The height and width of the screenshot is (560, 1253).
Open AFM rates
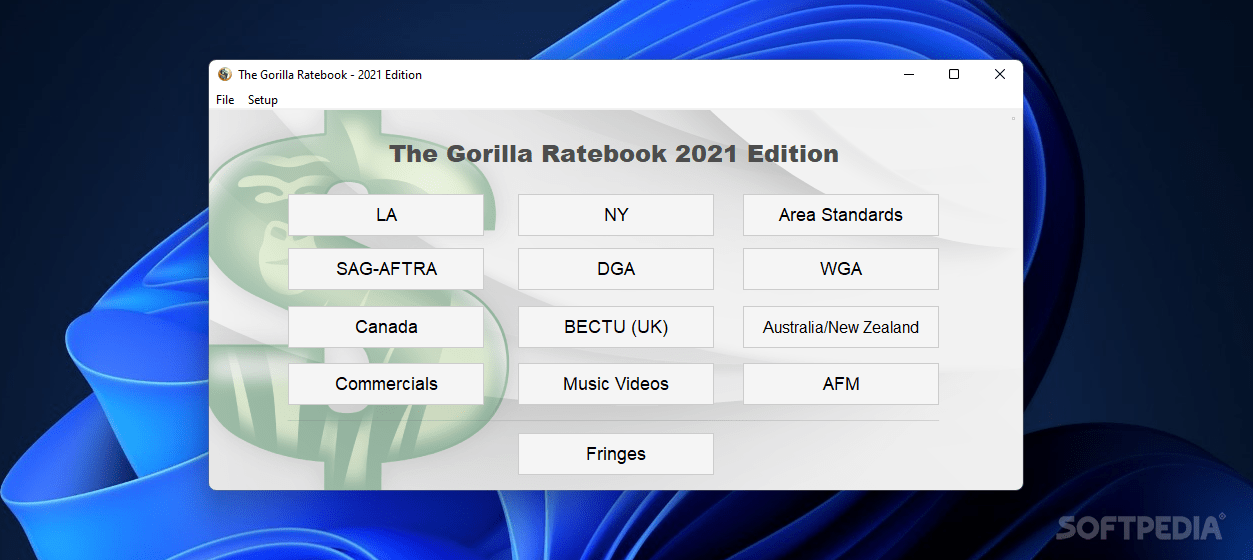(x=841, y=384)
